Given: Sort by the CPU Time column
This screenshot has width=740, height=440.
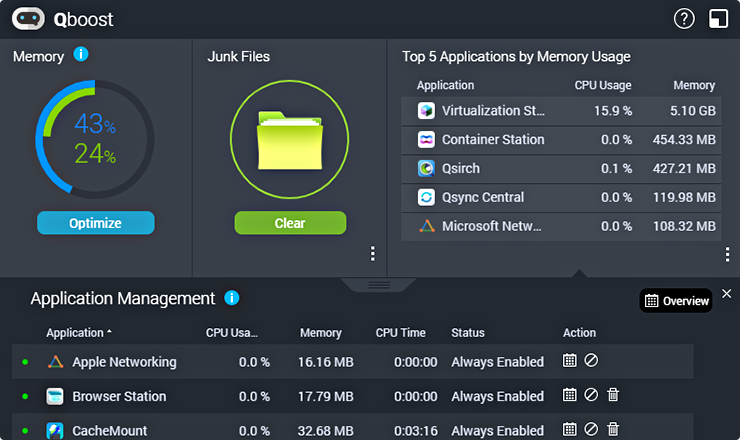Looking at the screenshot, I should click(401, 333).
